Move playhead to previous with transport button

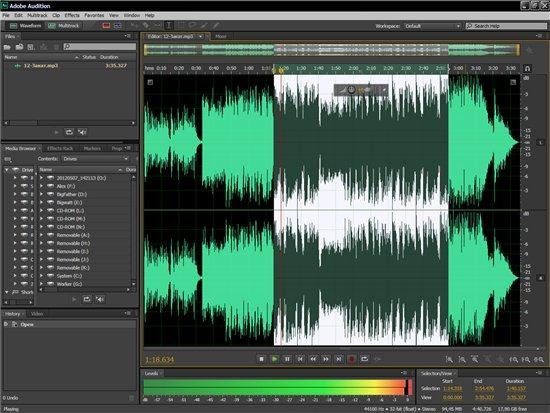click(300, 359)
